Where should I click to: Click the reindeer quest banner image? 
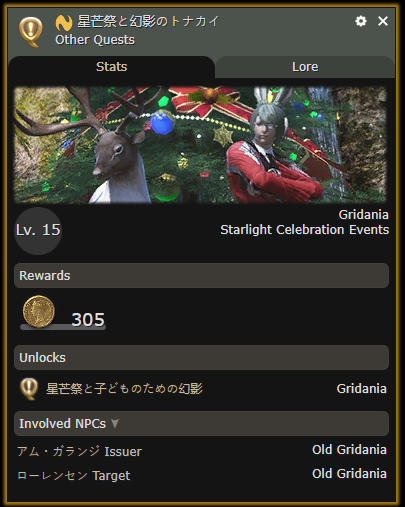click(200, 145)
